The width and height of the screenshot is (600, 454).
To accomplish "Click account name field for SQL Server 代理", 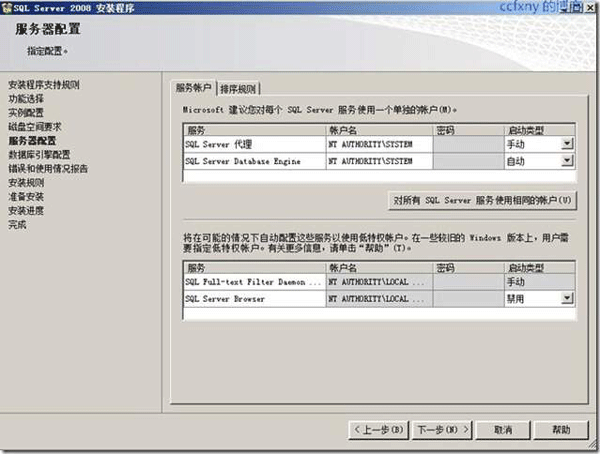I will [379, 144].
